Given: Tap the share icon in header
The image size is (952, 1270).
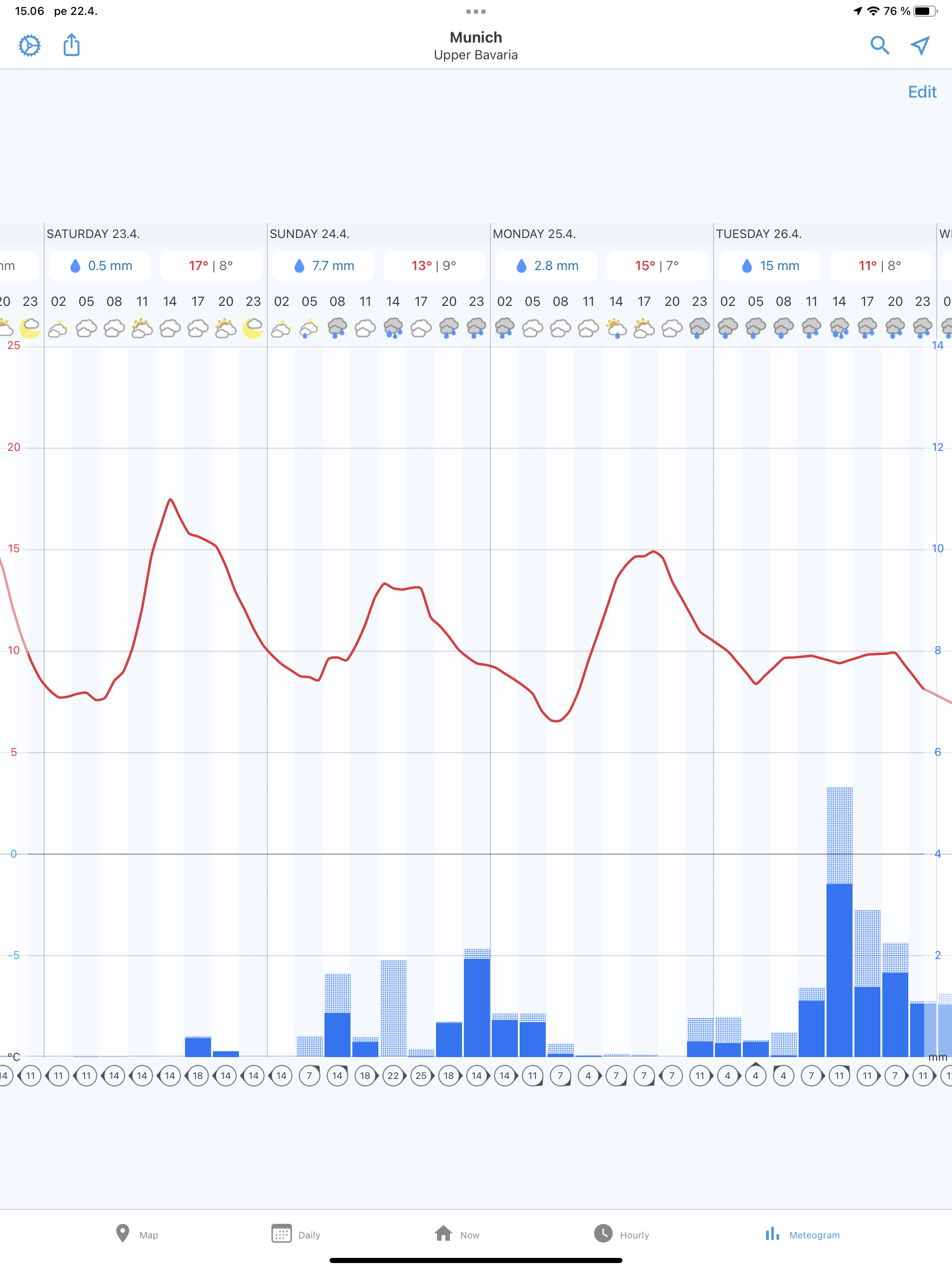Looking at the screenshot, I should (71, 45).
